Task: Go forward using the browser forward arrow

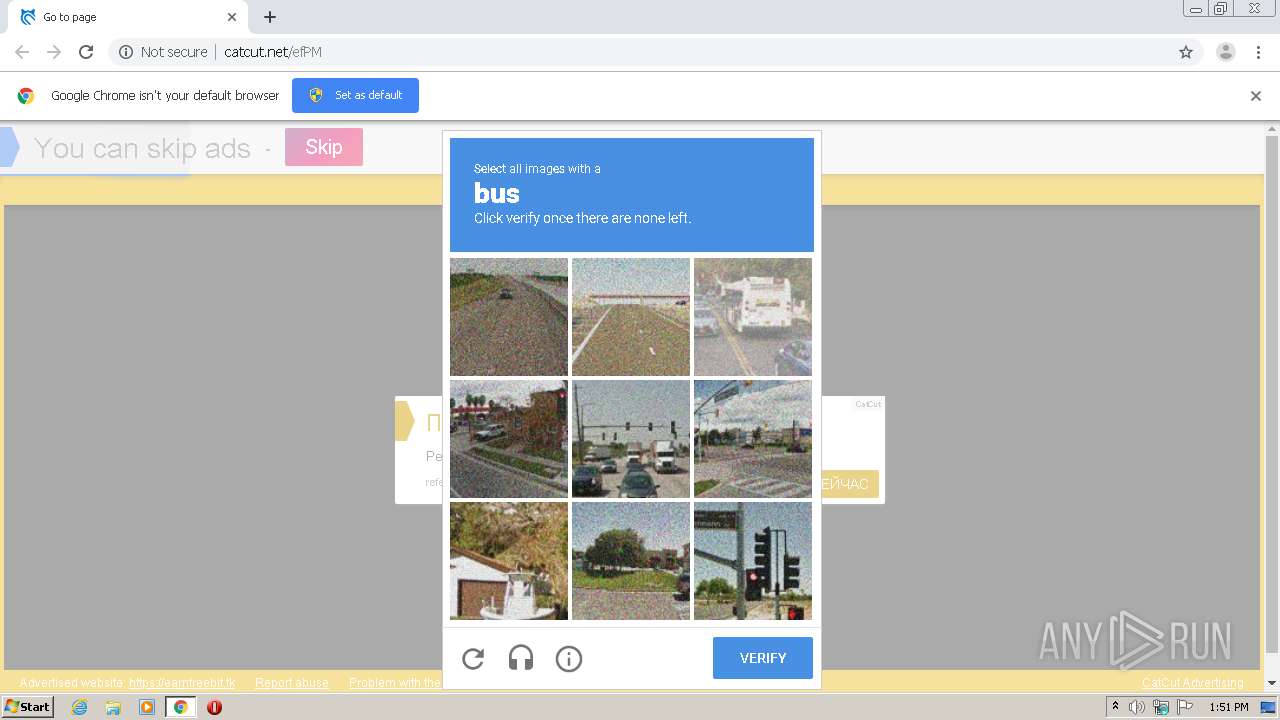Action: 54,52
